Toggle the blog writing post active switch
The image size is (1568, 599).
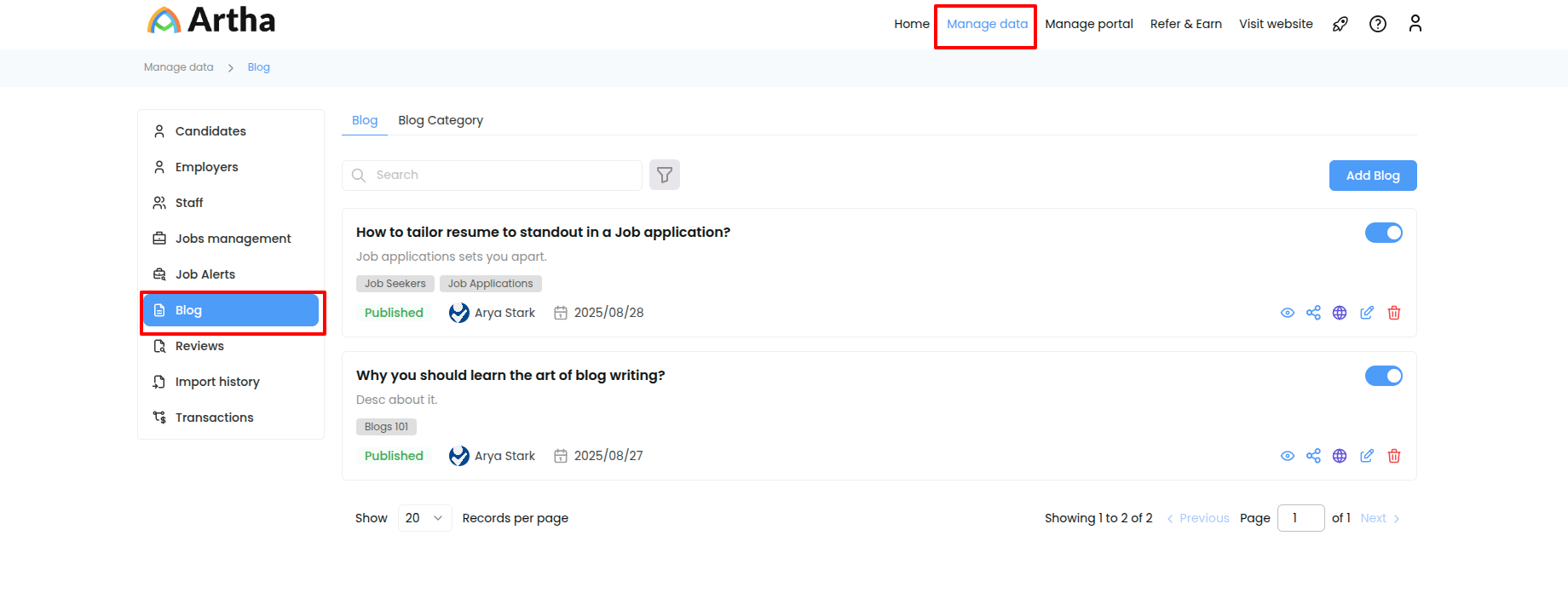[x=1383, y=376]
